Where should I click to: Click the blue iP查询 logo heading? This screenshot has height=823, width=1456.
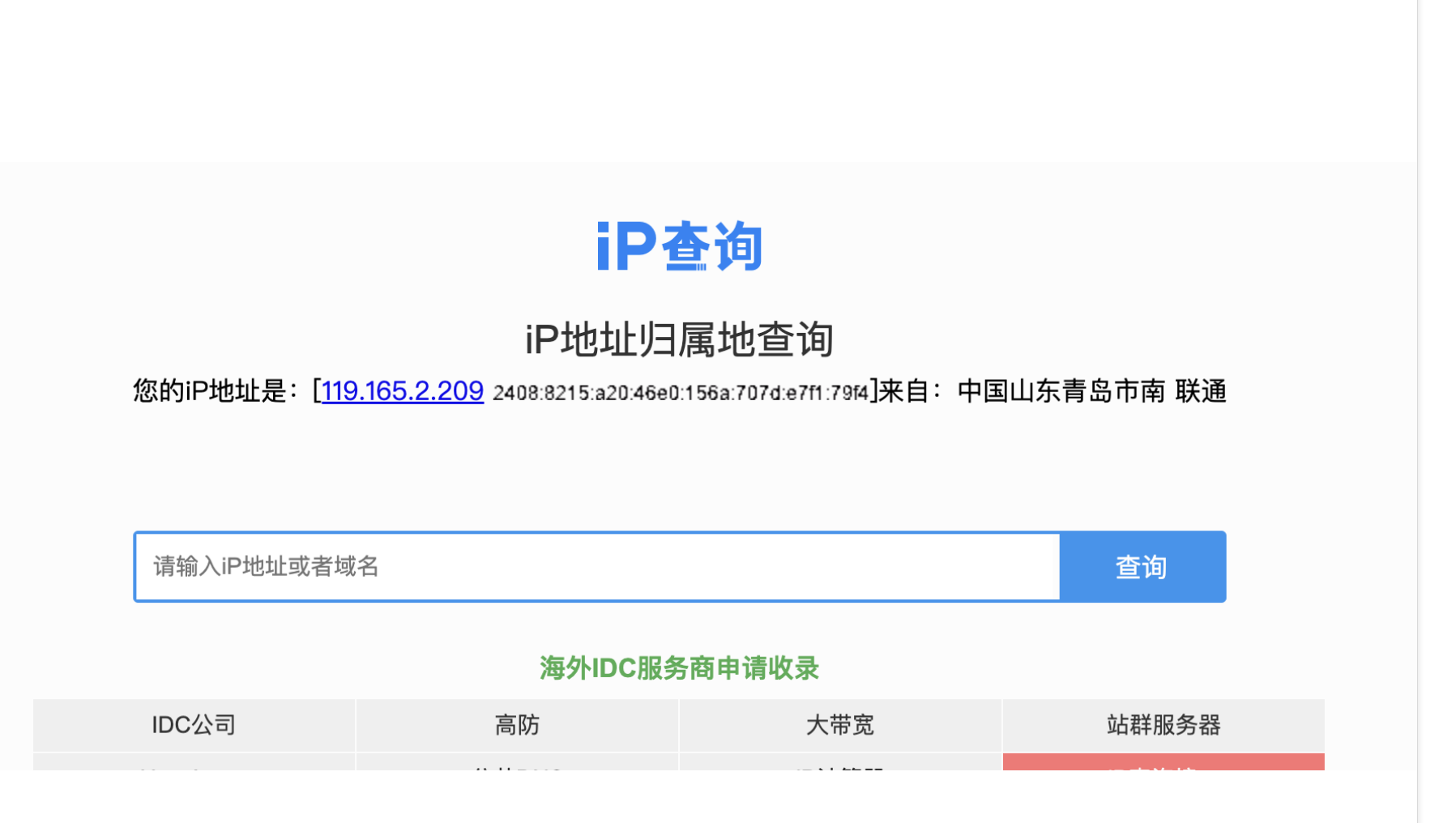point(679,245)
